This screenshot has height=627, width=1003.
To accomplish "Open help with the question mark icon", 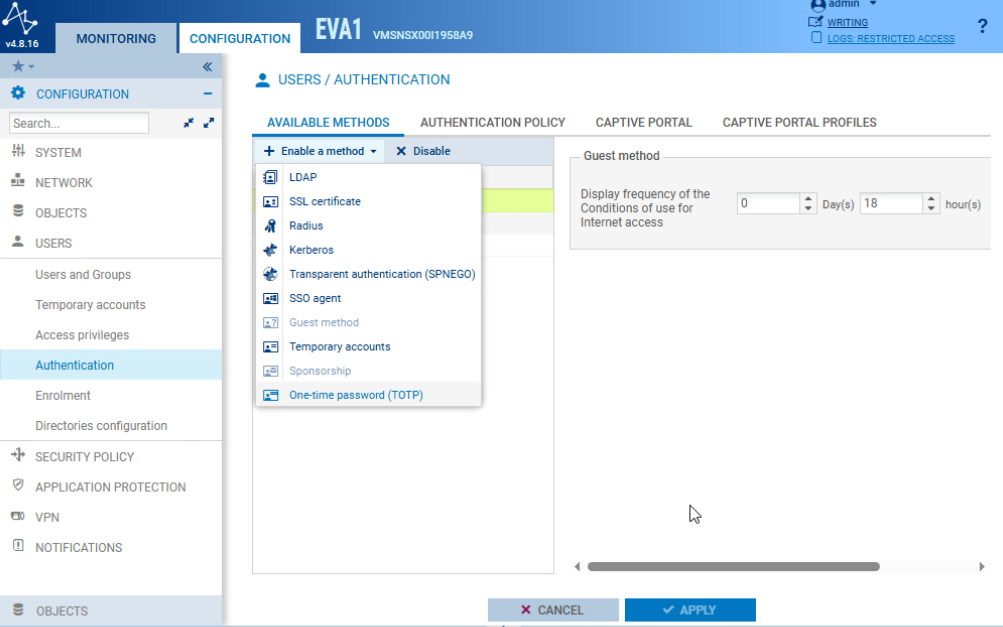I will point(983,26).
